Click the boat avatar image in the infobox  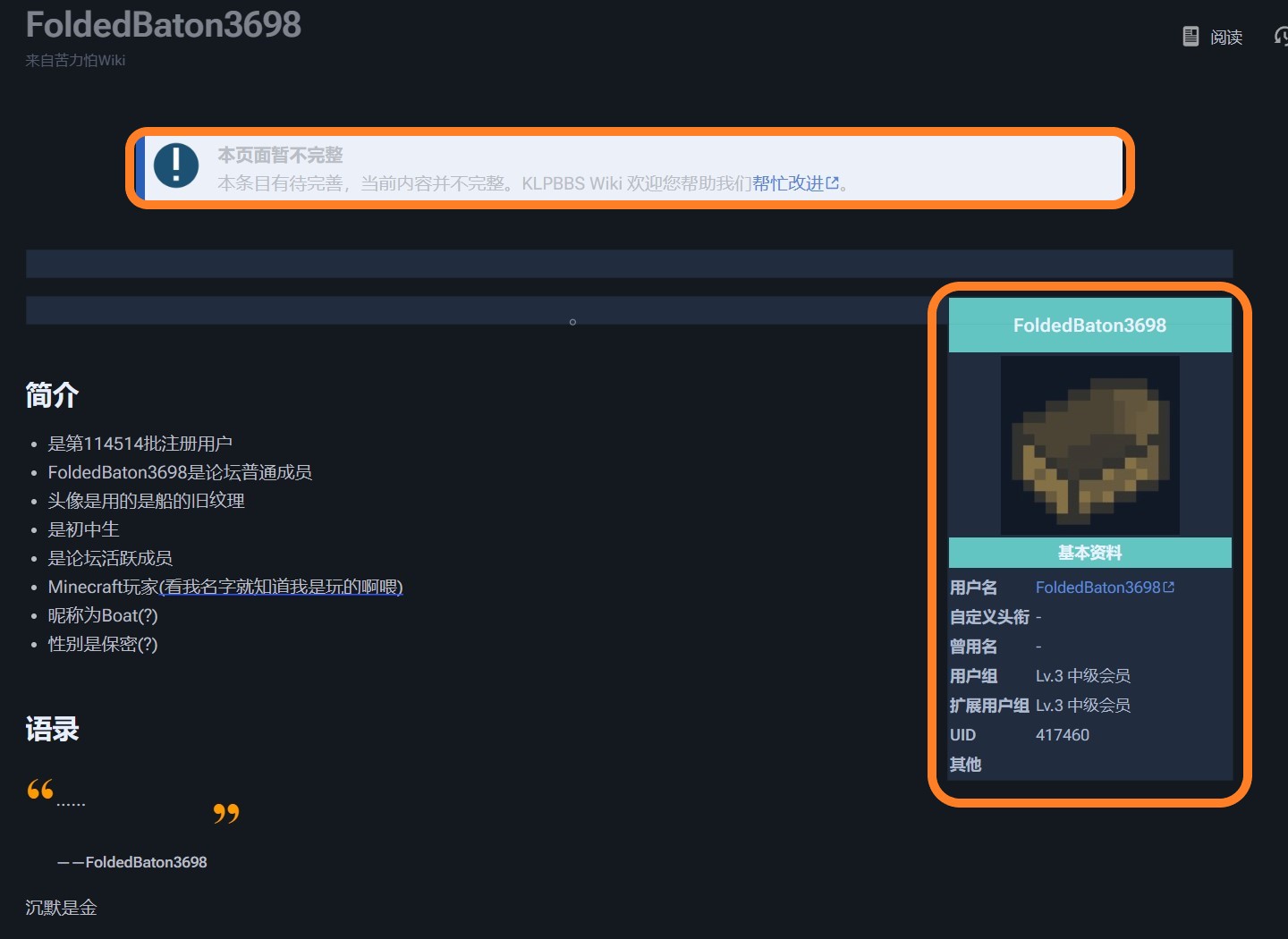pos(1089,445)
